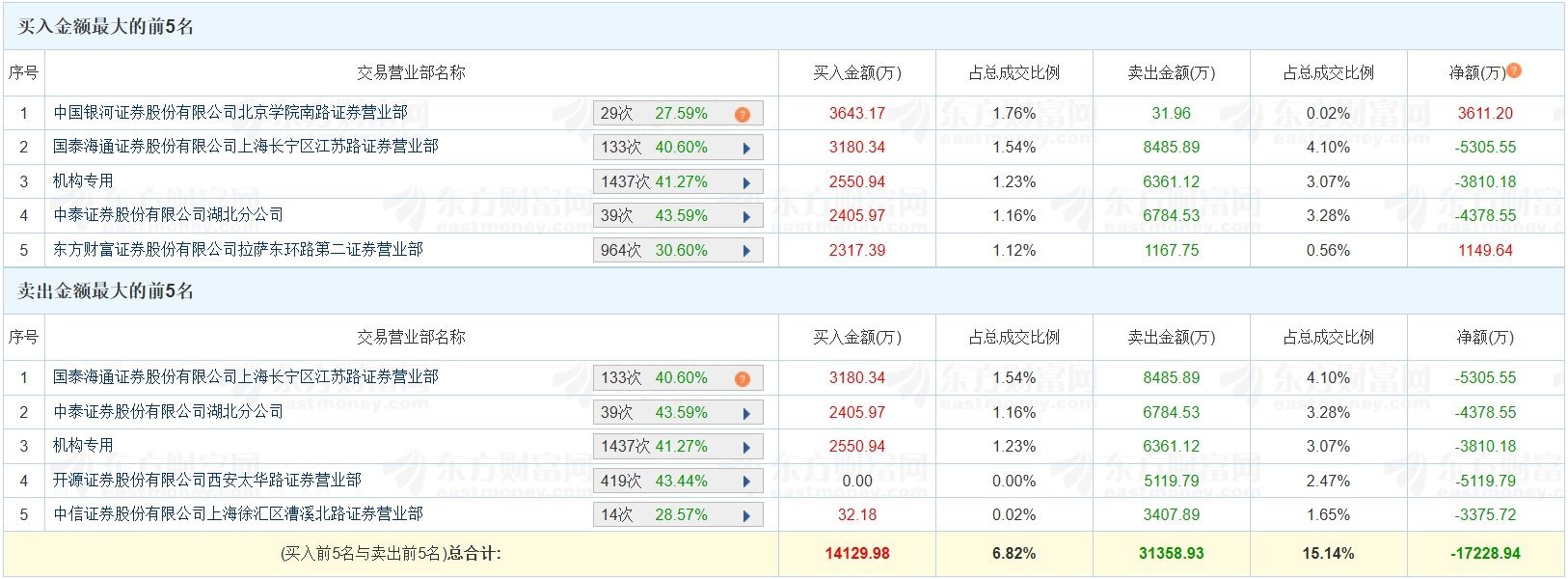Expand 国泰海通 details arrow in 买入 table
Viewport: 1568px width, 579px height.
coord(746,149)
